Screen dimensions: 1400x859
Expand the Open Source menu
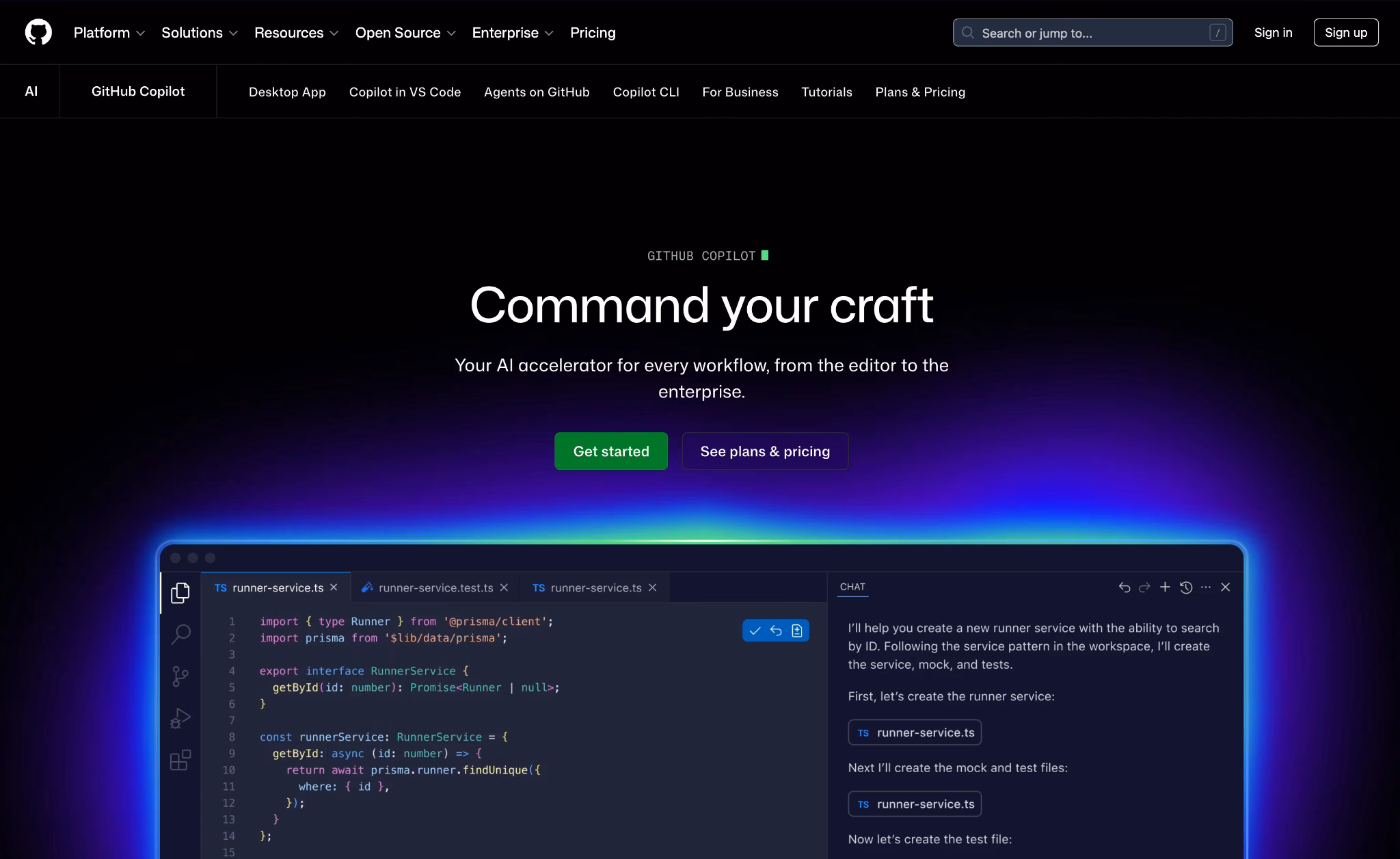coord(405,33)
